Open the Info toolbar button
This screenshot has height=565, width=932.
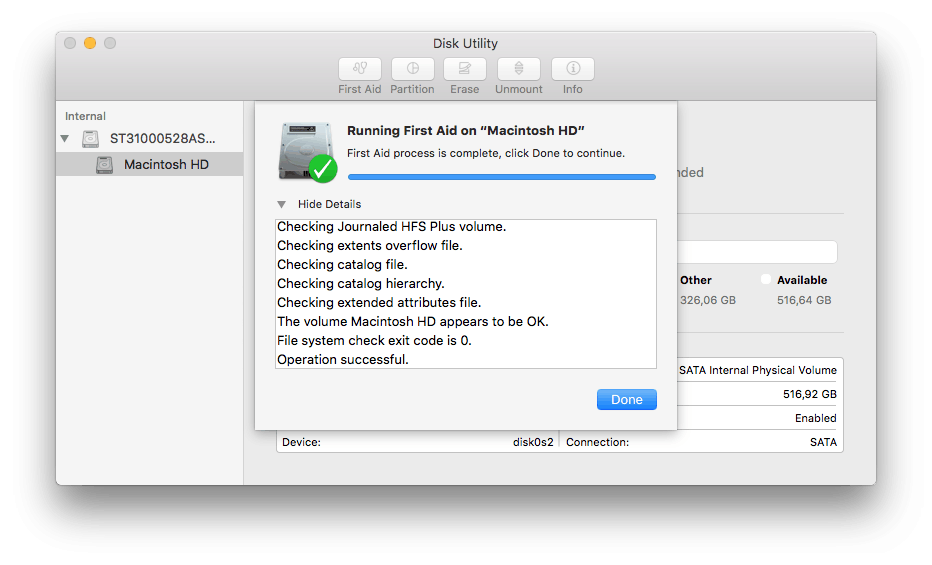click(572, 69)
